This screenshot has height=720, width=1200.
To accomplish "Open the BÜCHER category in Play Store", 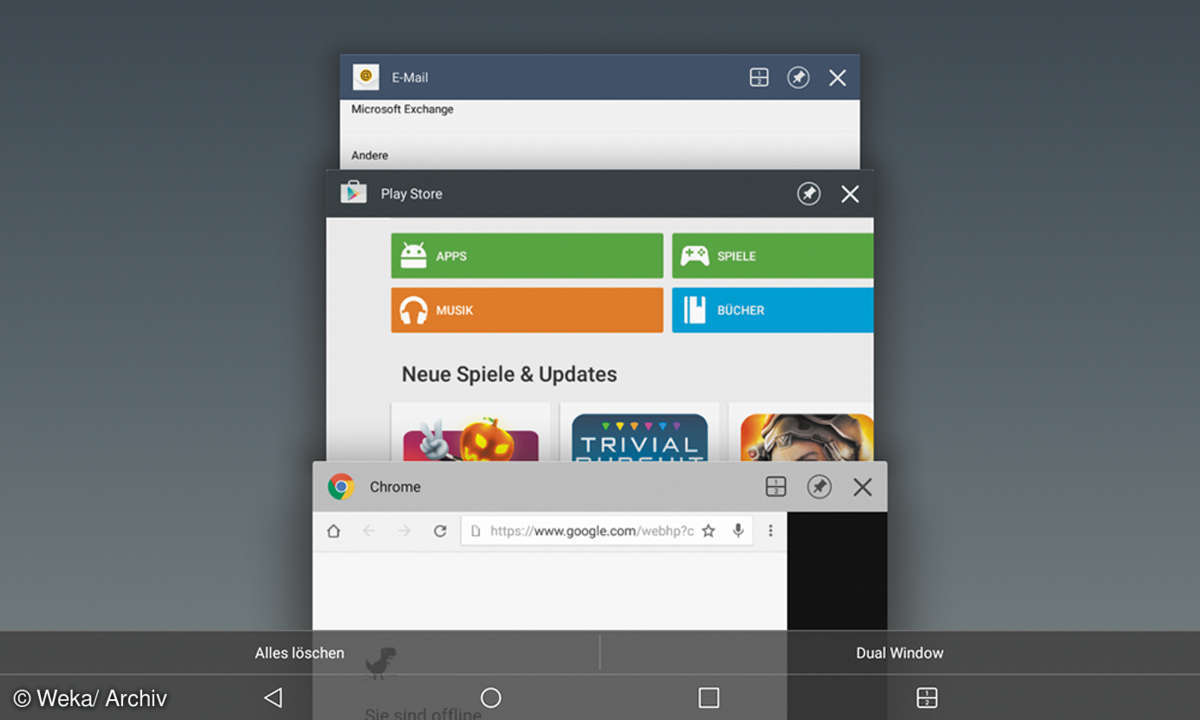I will pos(772,310).
